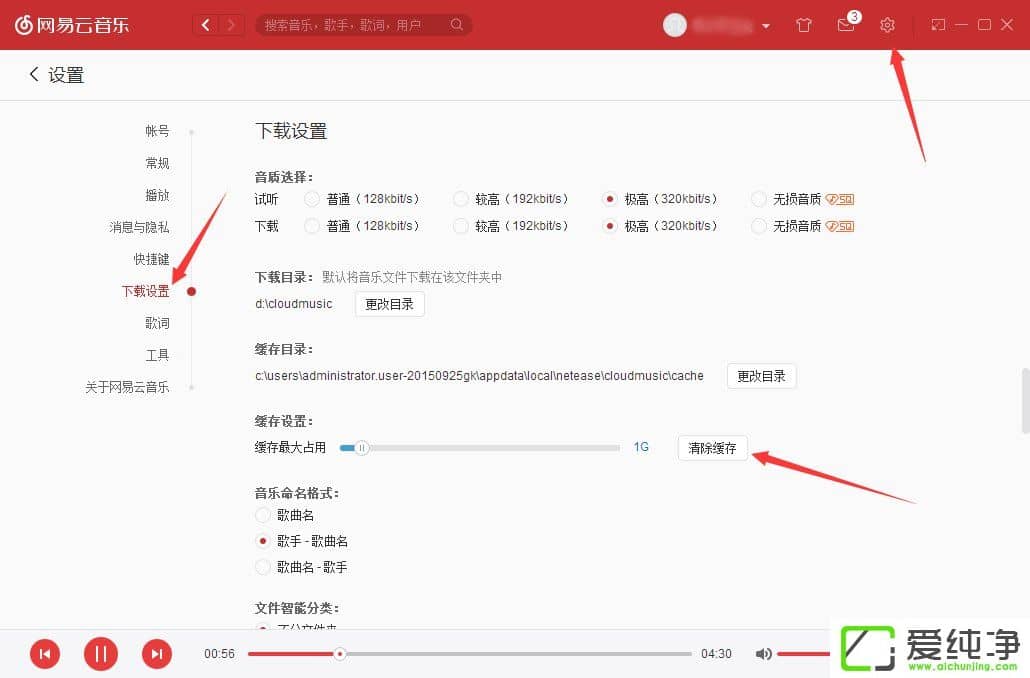Screen dimensions: 1030x678
Task: Click the back navigation arrow
Action: pyautogui.click(x=206, y=24)
